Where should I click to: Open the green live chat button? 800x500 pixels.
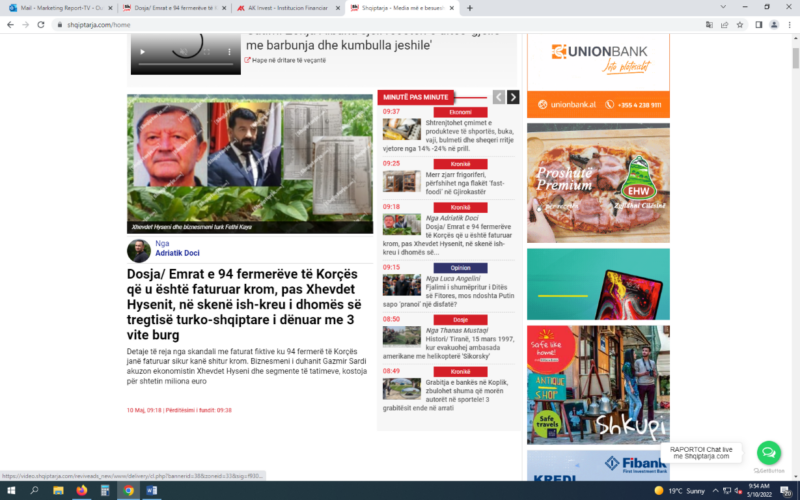768,453
